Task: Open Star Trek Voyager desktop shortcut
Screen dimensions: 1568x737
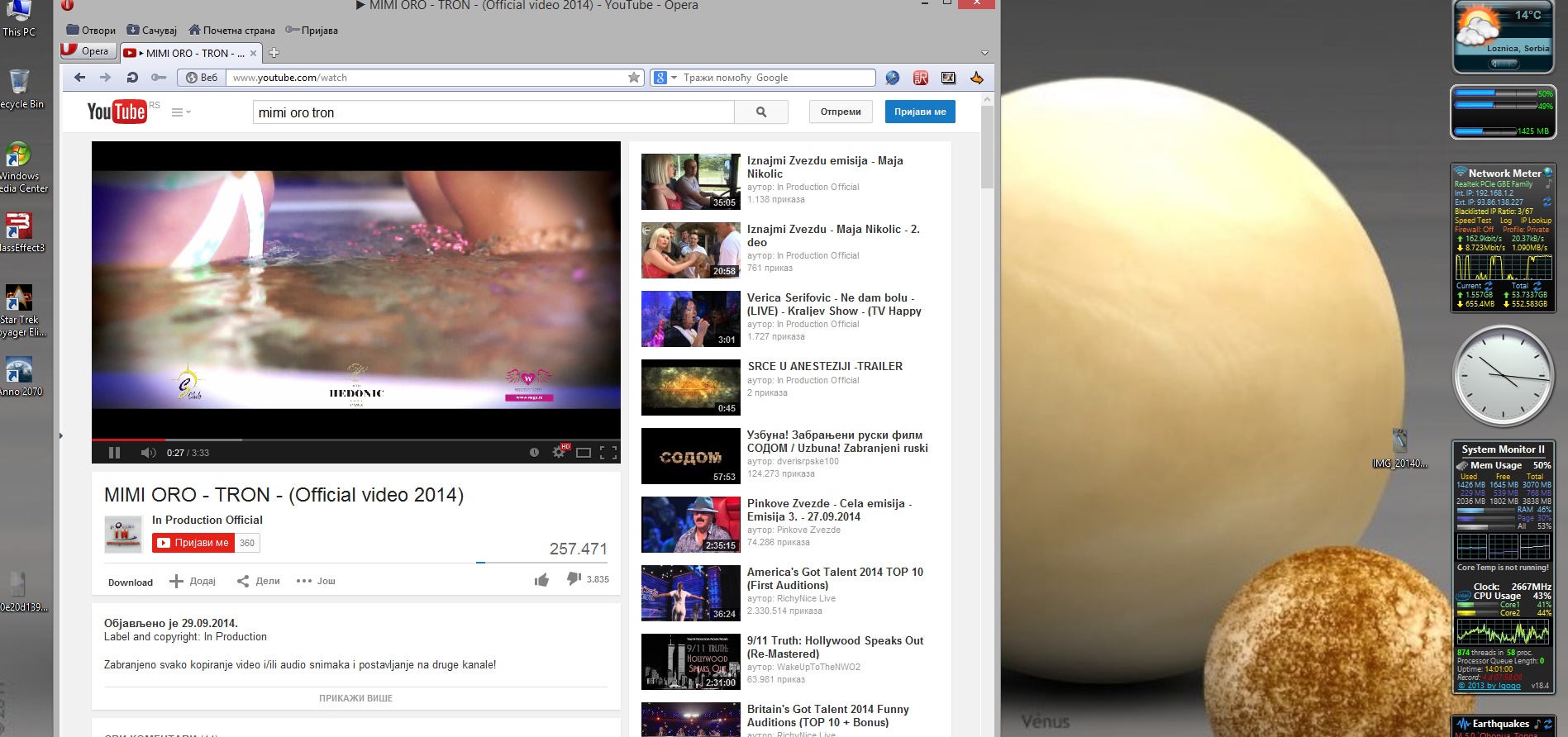Action: 21,311
